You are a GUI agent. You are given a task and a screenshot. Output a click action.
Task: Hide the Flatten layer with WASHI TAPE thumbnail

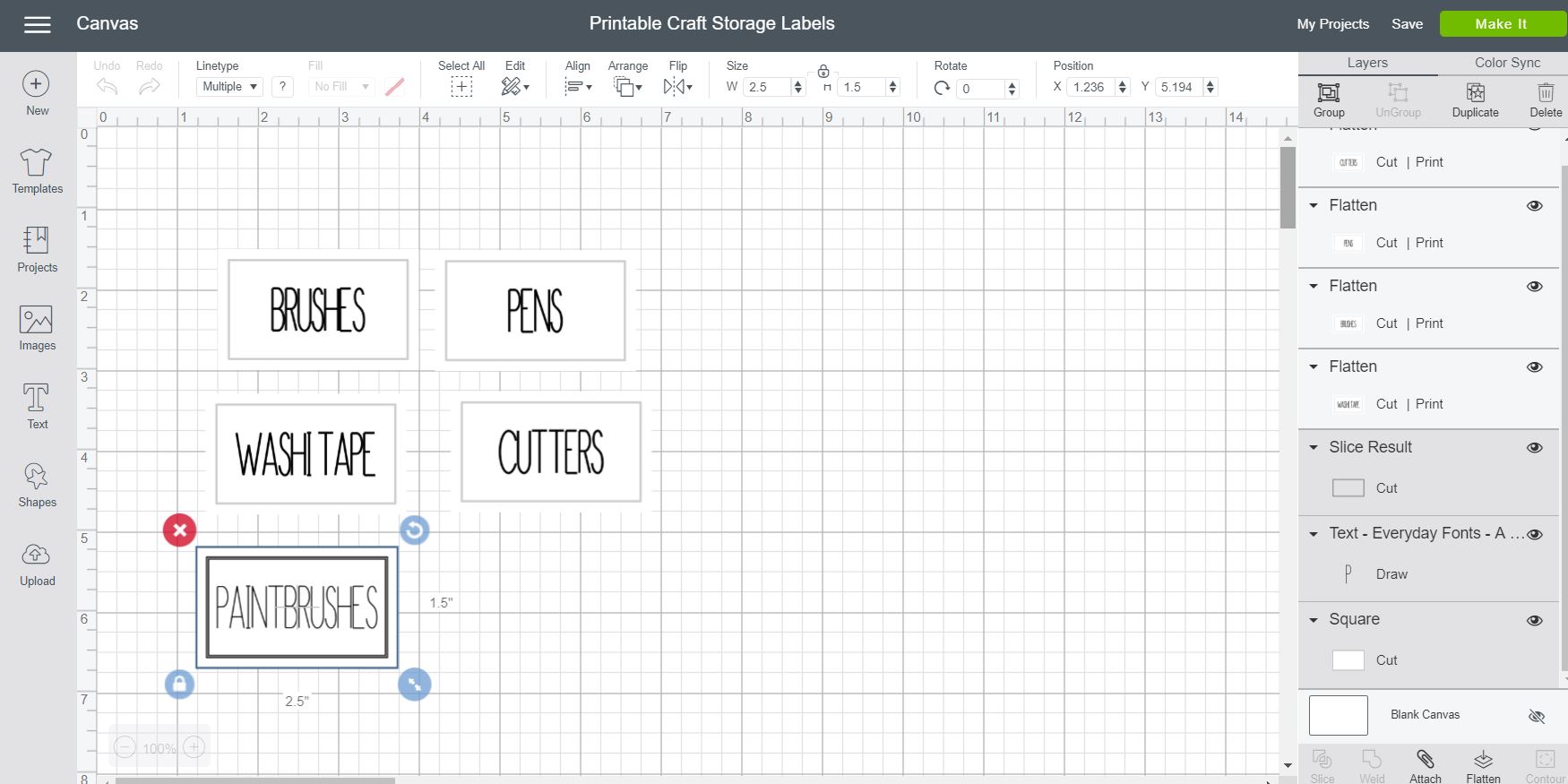[x=1534, y=367]
